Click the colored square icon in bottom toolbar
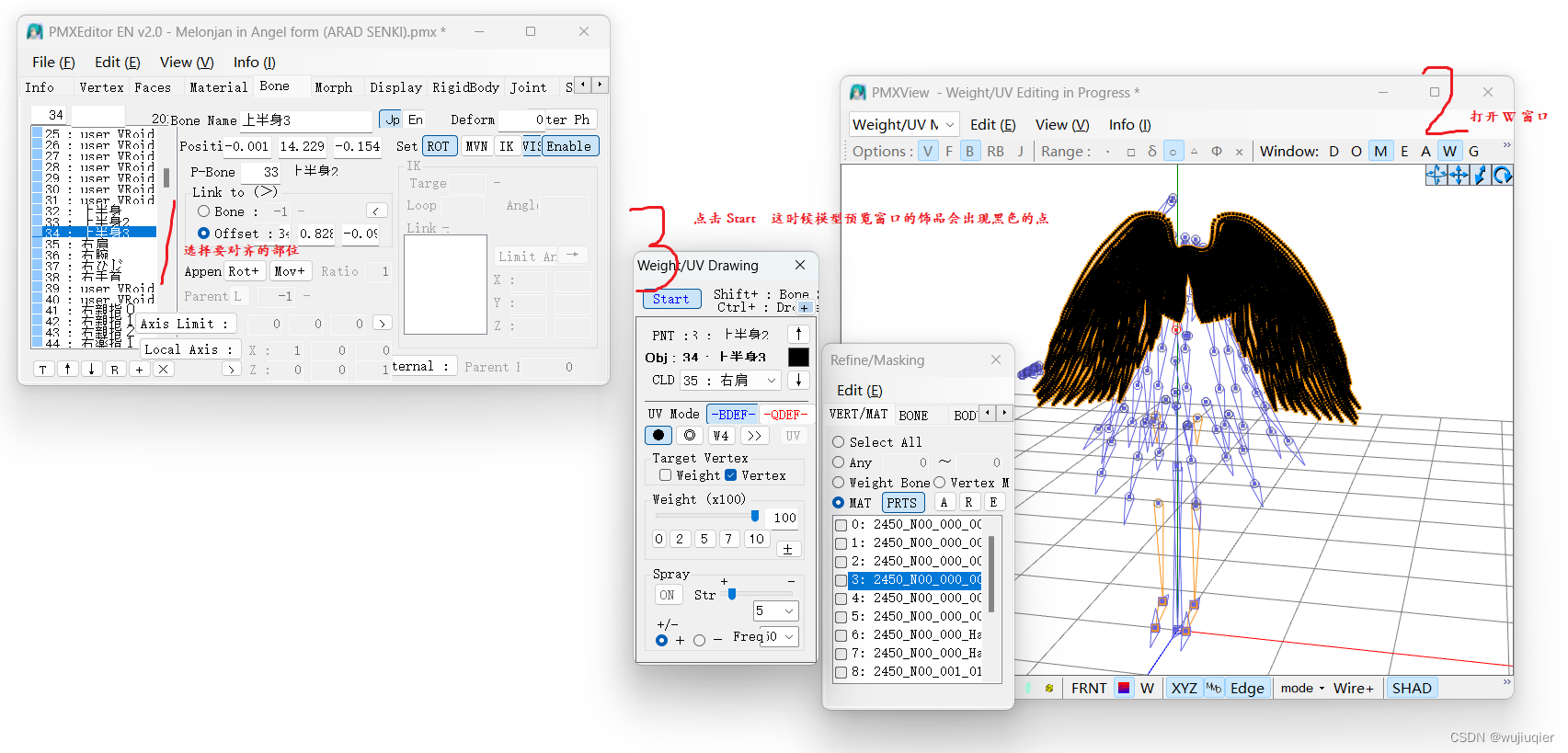Image resolution: width=1568 pixels, height=753 pixels. [1124, 688]
